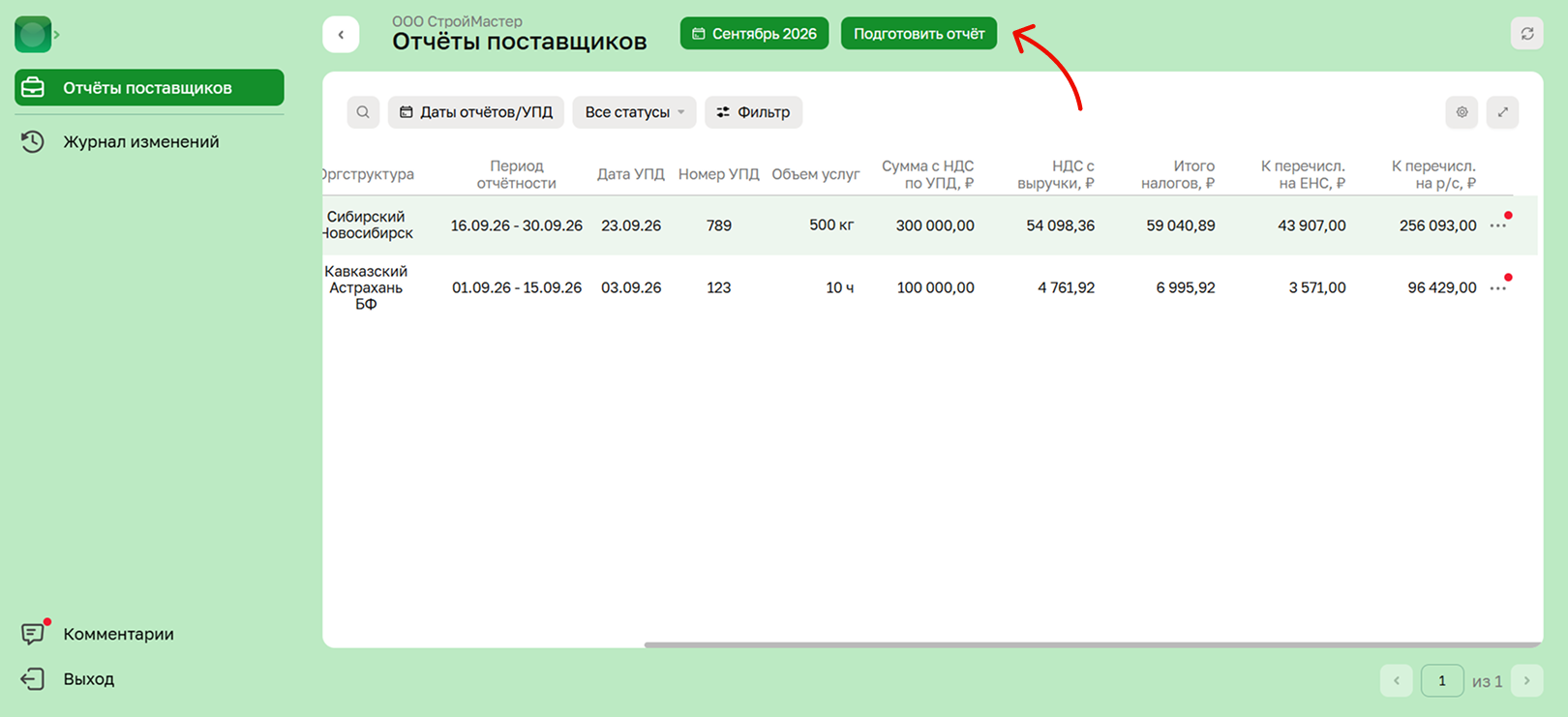Click Кавказский Астрахань БФ cell

pos(366,287)
